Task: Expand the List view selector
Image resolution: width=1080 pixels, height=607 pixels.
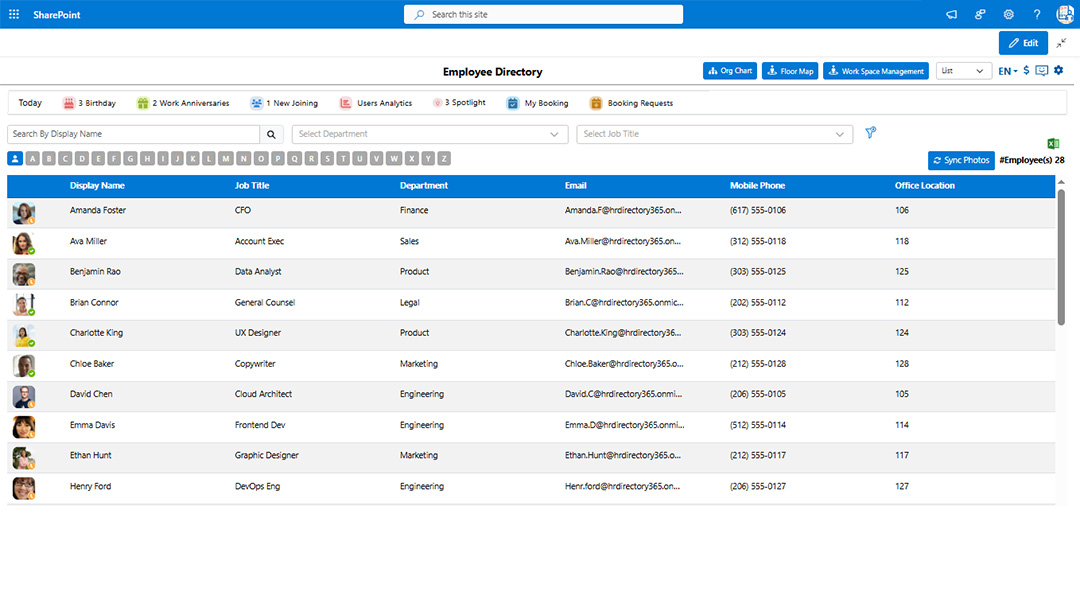Action: point(963,70)
